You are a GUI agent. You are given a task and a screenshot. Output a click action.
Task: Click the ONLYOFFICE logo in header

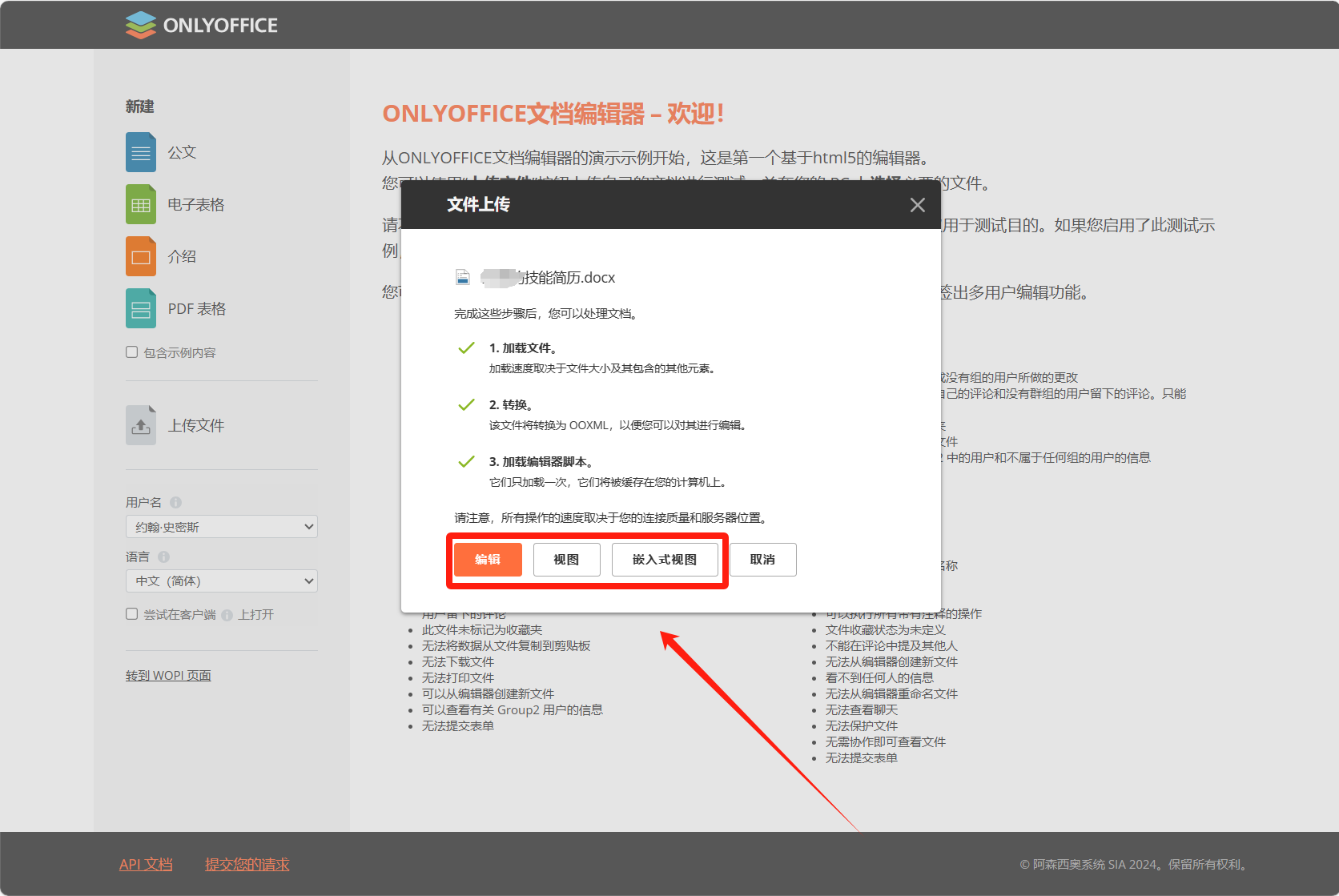(202, 25)
